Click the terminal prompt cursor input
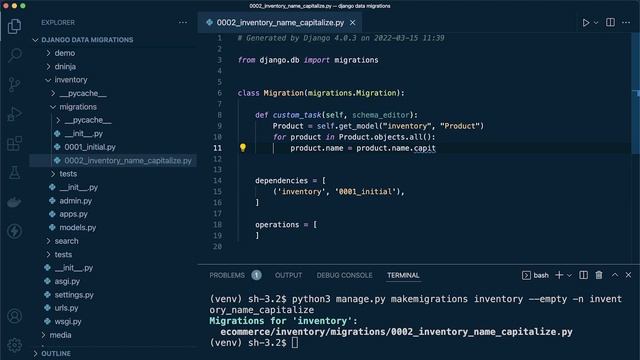The image size is (640, 360). click(295, 343)
